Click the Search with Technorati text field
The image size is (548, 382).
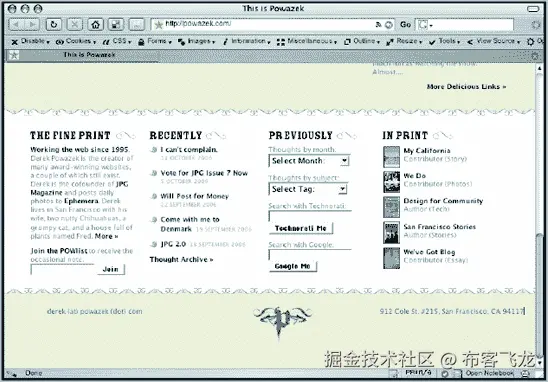(310, 216)
